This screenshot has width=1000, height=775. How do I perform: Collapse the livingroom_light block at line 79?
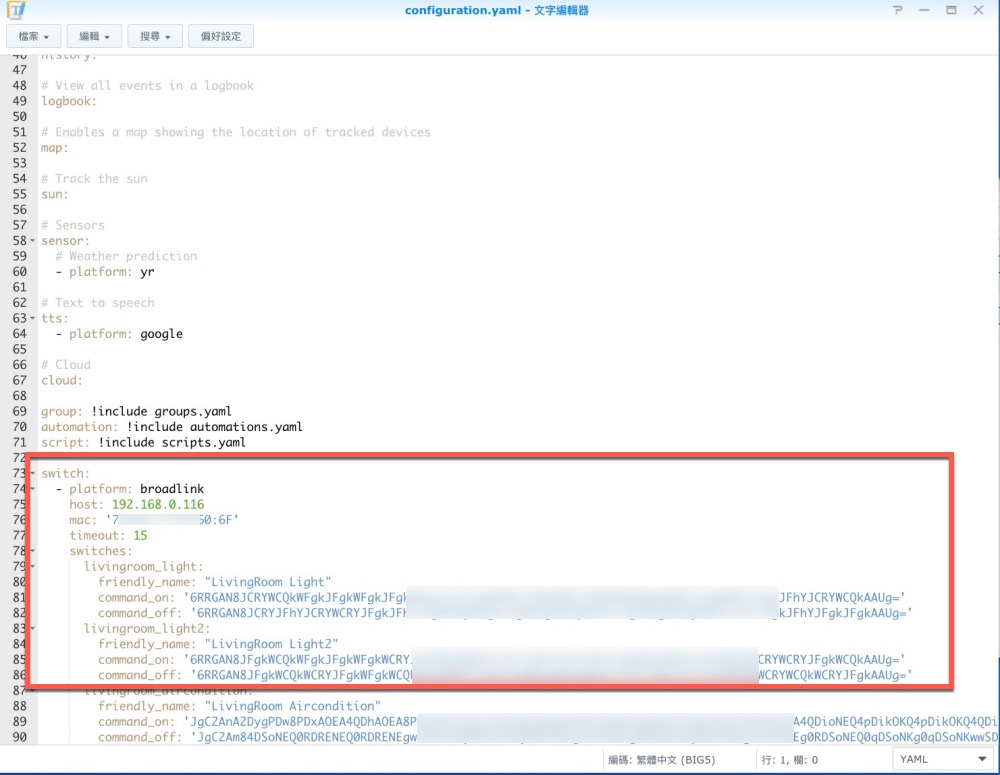click(x=34, y=567)
